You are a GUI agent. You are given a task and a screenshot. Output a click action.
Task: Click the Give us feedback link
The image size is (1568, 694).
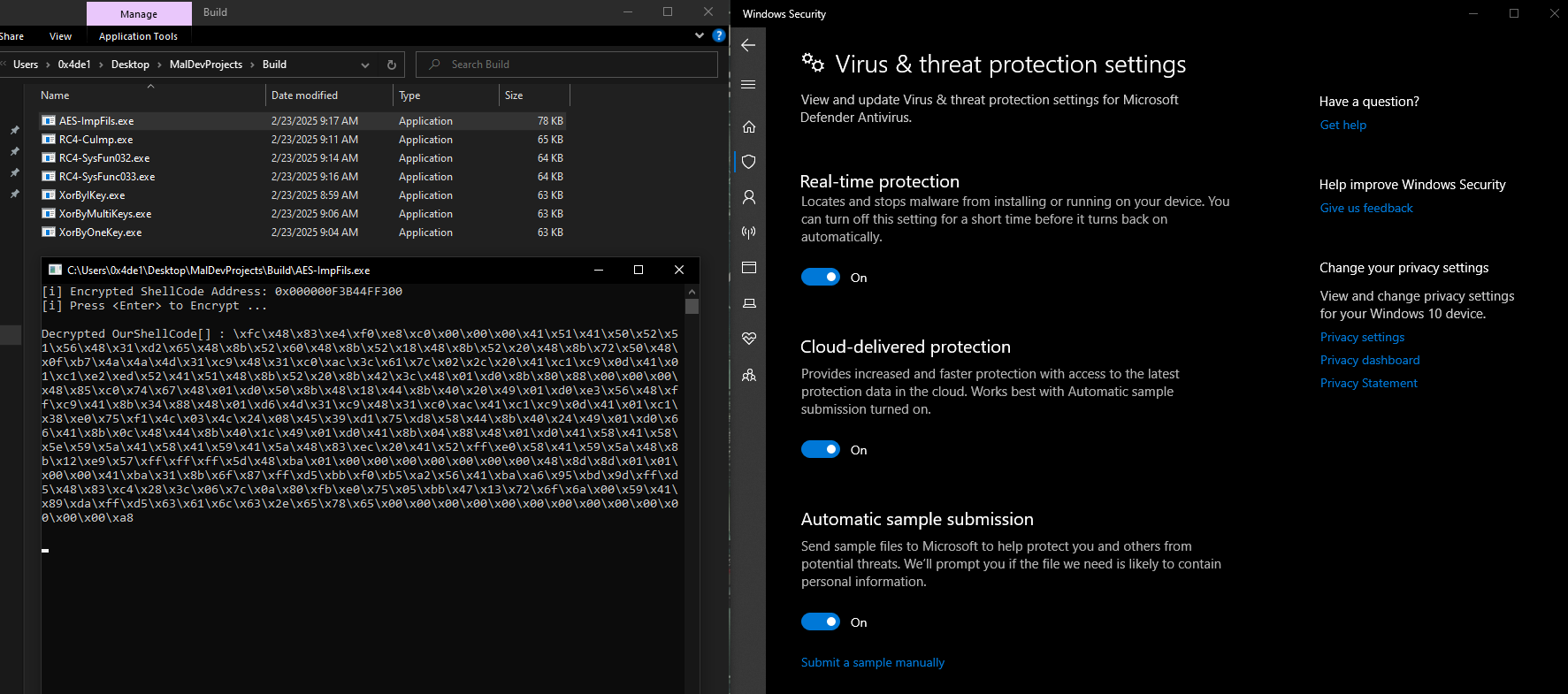[1366, 208]
